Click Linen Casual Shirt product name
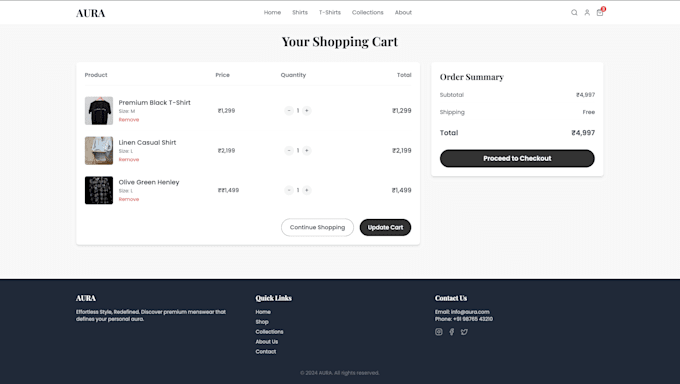680x384 pixels. tap(147, 142)
